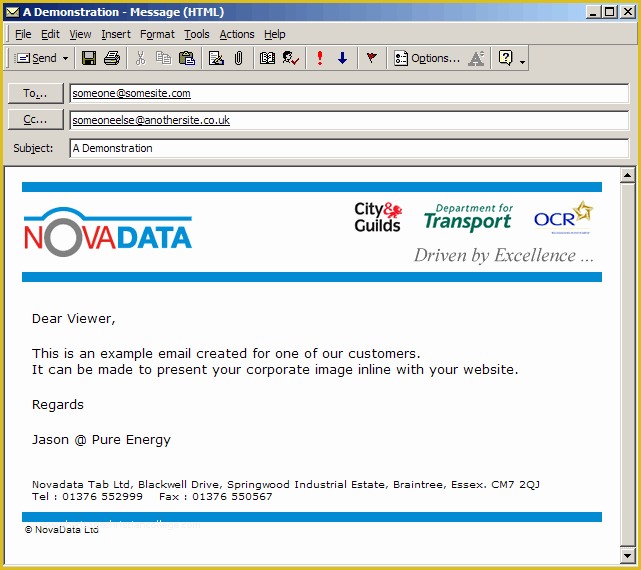Click the '© NovaData Ltd' footer text
Image resolution: width=641 pixels, height=570 pixels.
point(62,530)
